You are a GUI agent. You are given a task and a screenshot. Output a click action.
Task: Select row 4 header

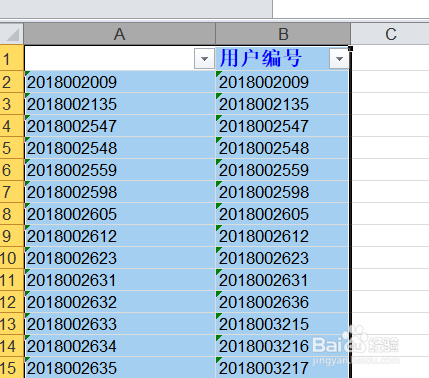[x=12, y=126]
